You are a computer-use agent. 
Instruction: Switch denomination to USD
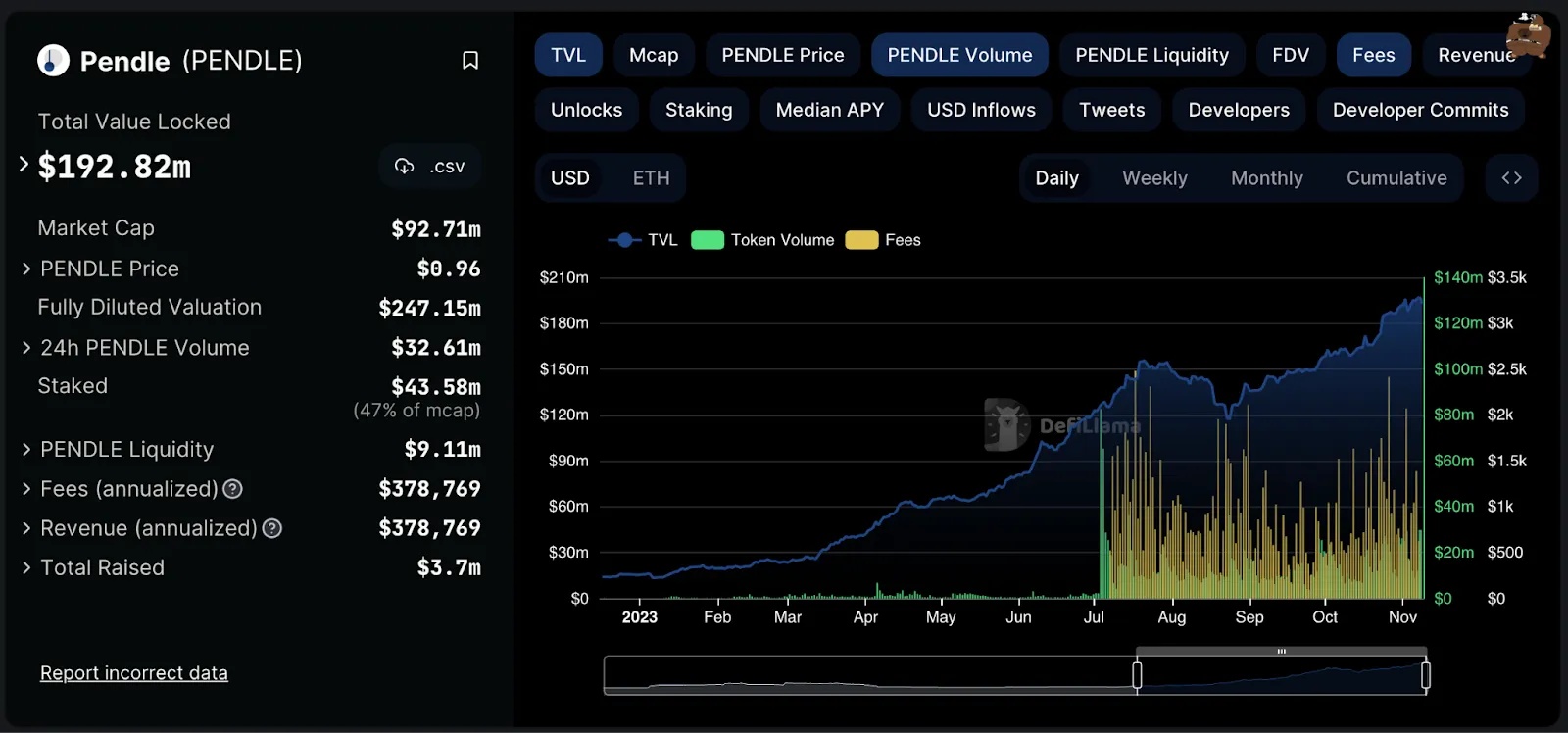(x=570, y=178)
